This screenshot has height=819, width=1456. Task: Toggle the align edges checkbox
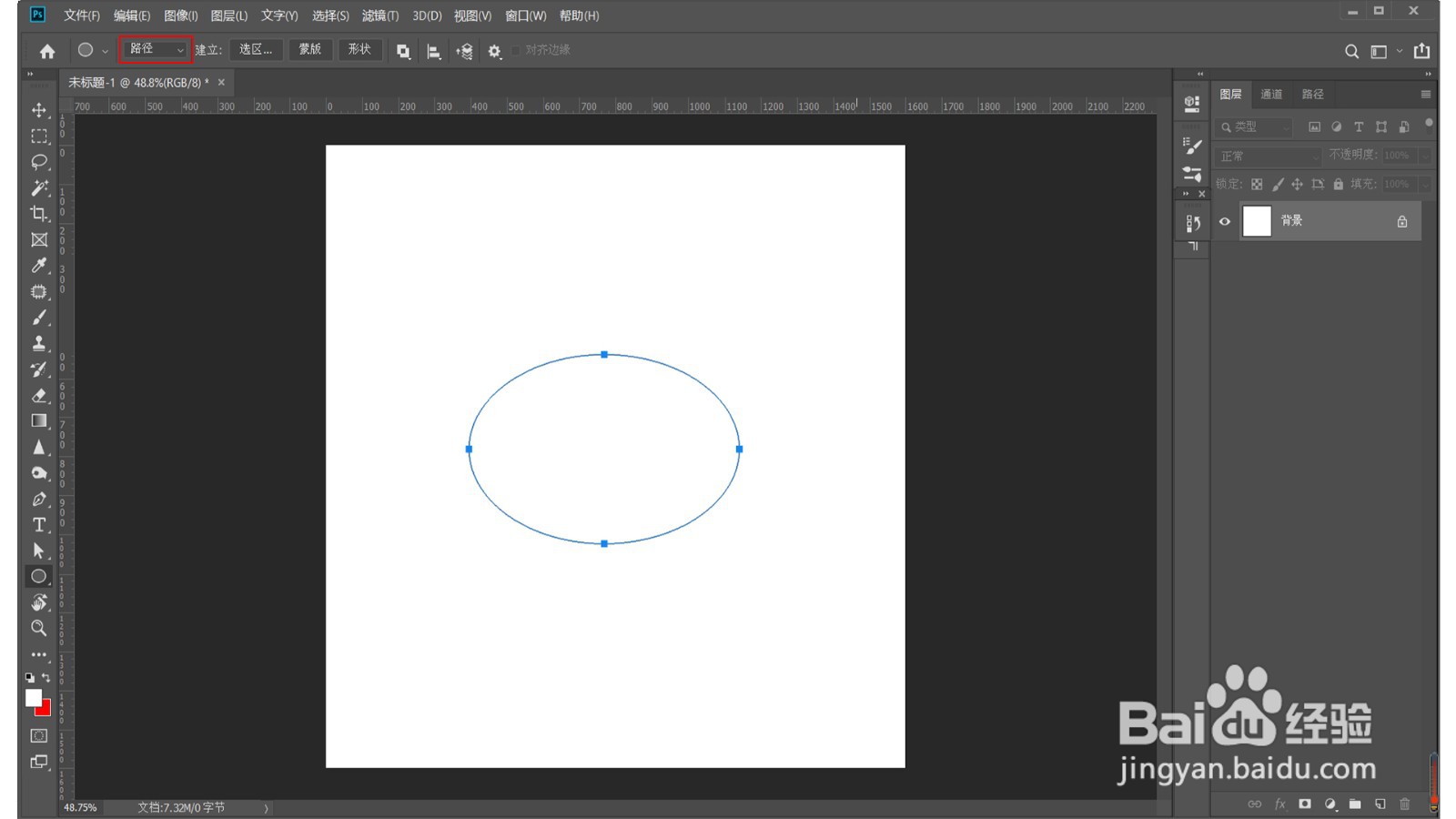[x=516, y=50]
